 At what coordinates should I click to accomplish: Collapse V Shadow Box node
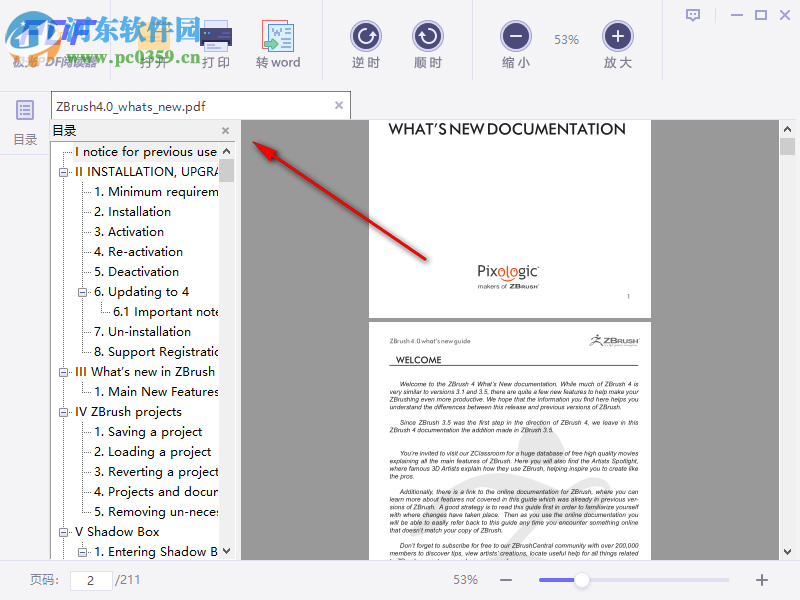(x=63, y=532)
